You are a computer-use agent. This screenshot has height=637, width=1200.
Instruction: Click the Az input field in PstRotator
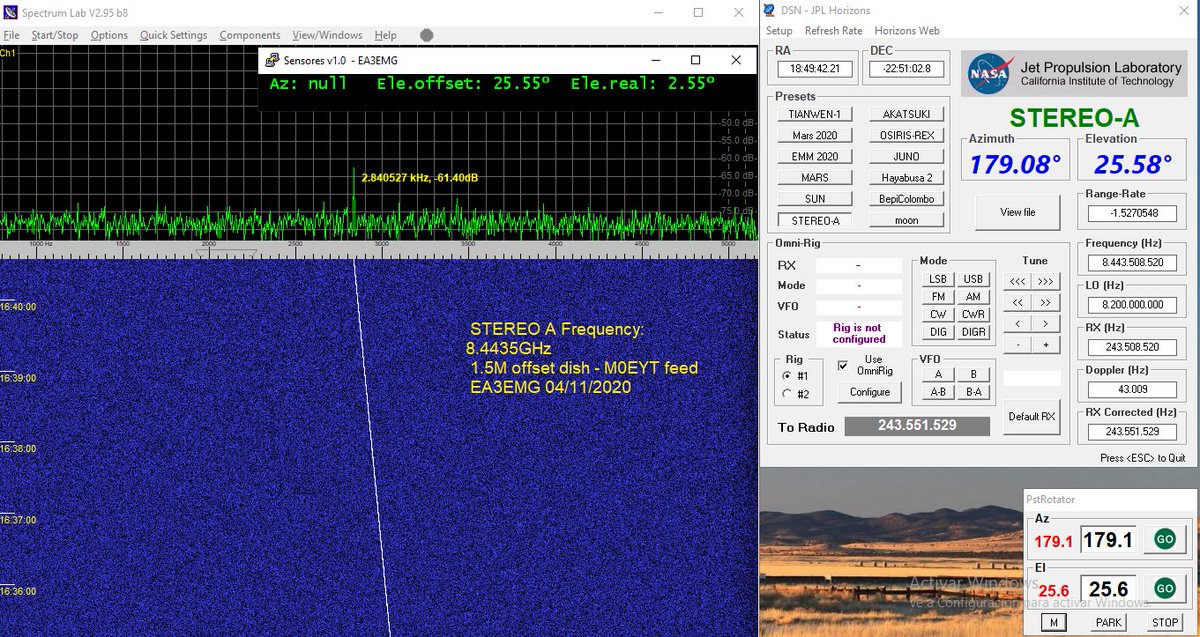click(1108, 539)
